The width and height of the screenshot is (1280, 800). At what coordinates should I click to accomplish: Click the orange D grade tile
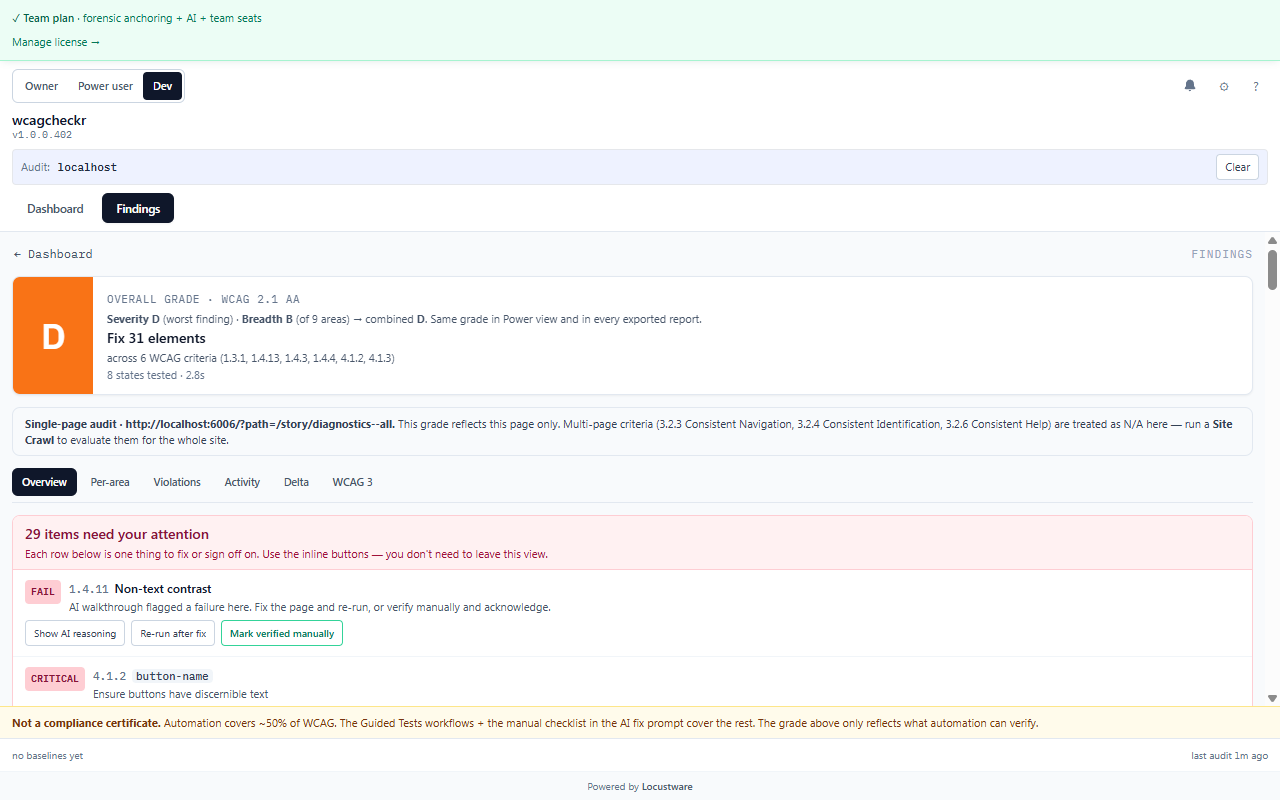[53, 336]
